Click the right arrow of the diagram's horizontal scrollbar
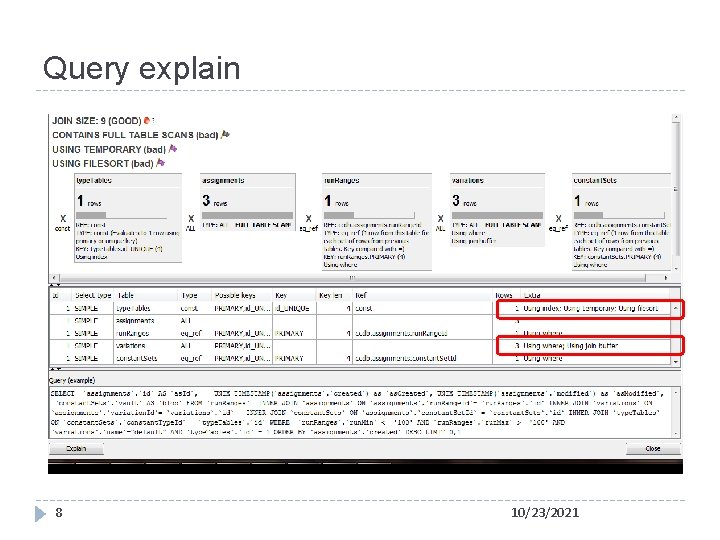720x540 pixels. click(x=666, y=278)
